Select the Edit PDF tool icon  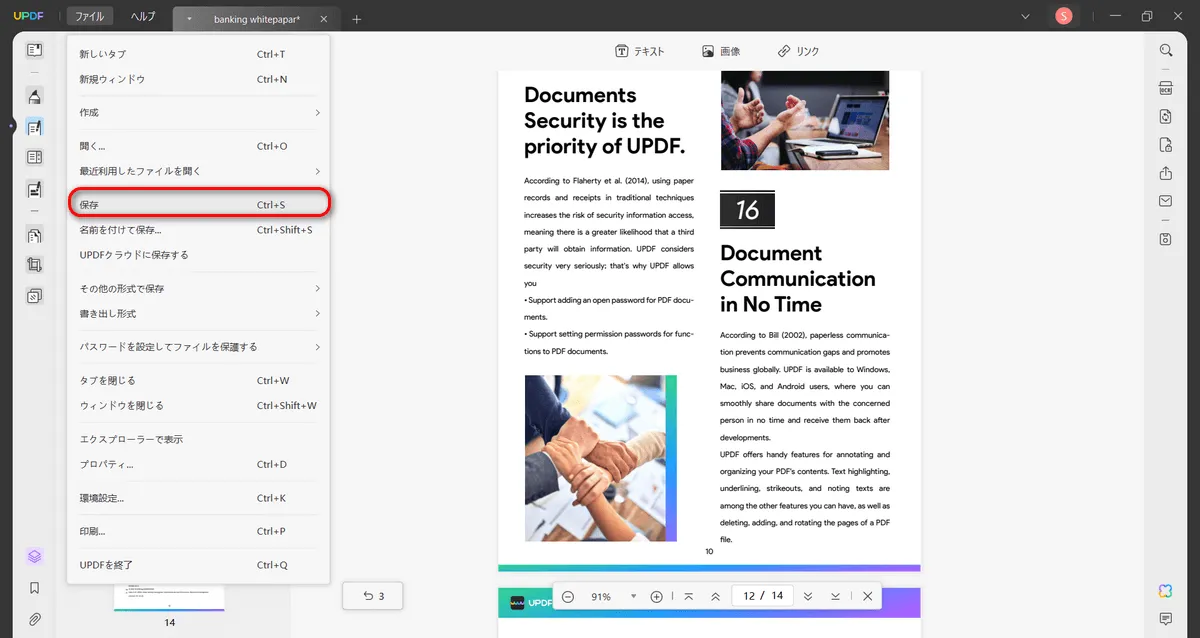tap(35, 127)
